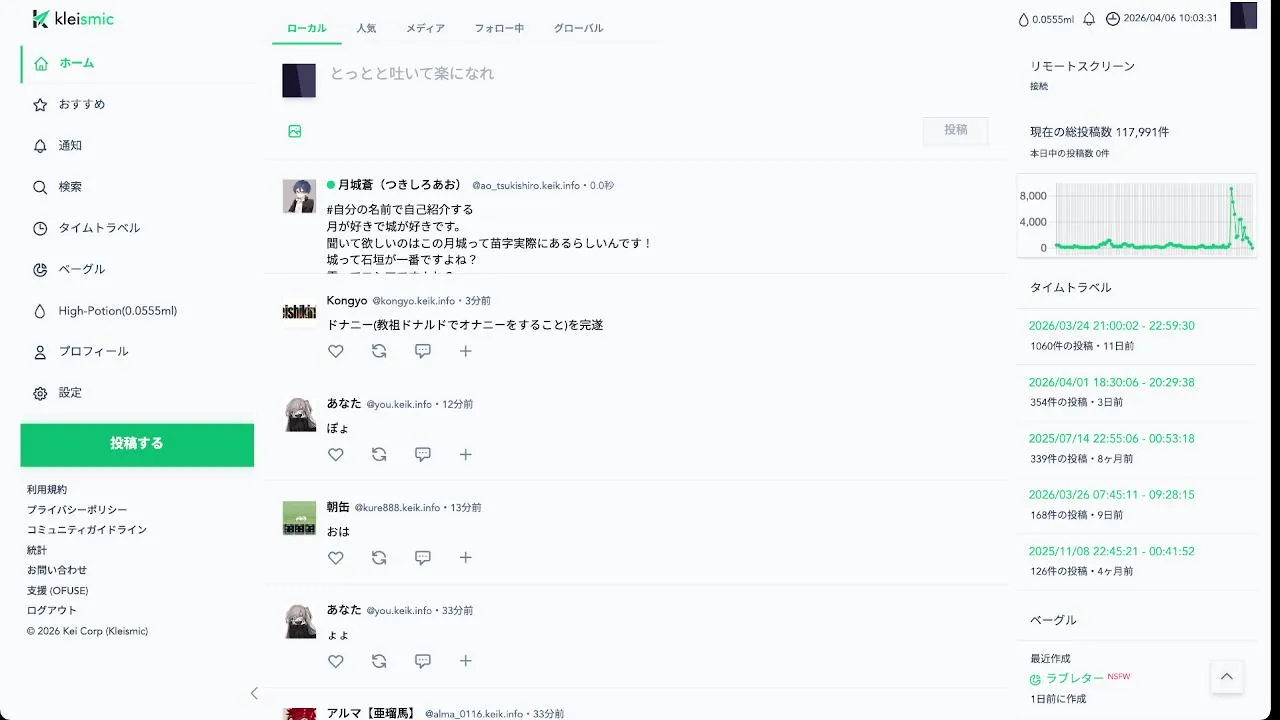Collapse the left sidebar with chevron

[x=254, y=693]
